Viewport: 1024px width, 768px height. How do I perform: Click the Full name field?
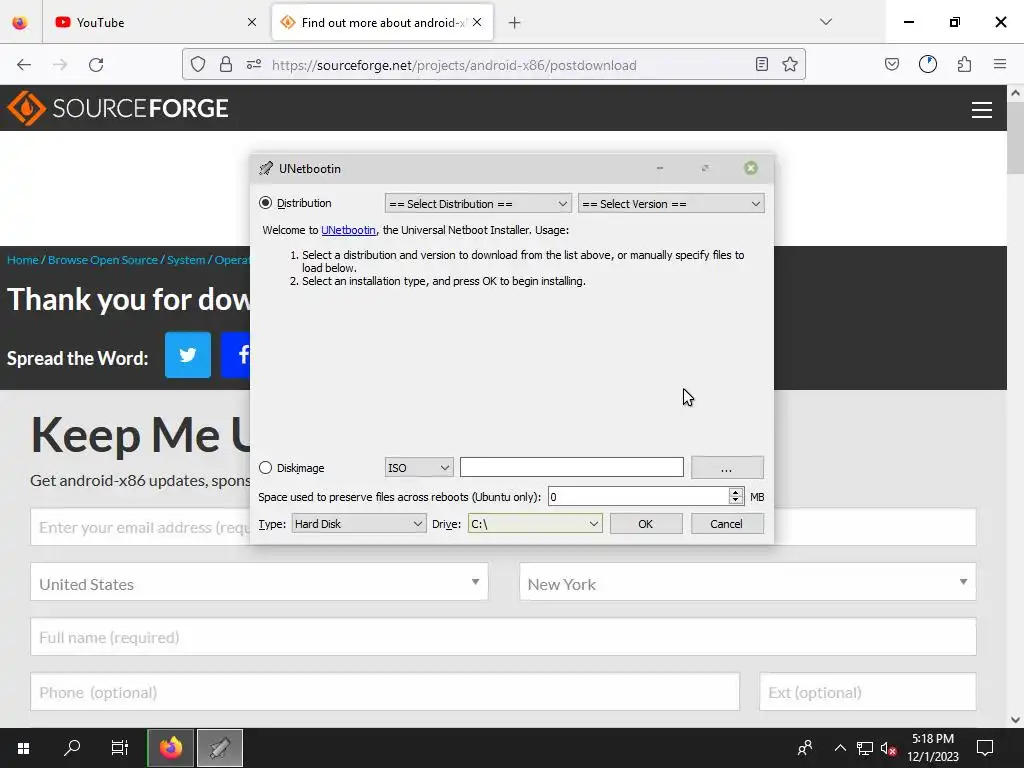pos(504,637)
